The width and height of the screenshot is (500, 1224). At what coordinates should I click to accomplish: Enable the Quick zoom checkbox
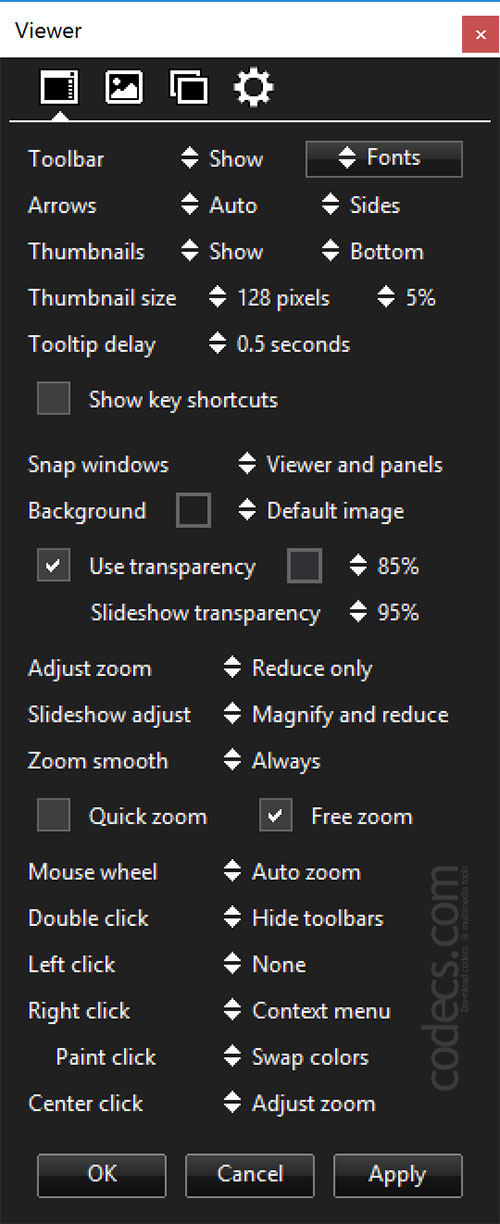click(x=54, y=815)
